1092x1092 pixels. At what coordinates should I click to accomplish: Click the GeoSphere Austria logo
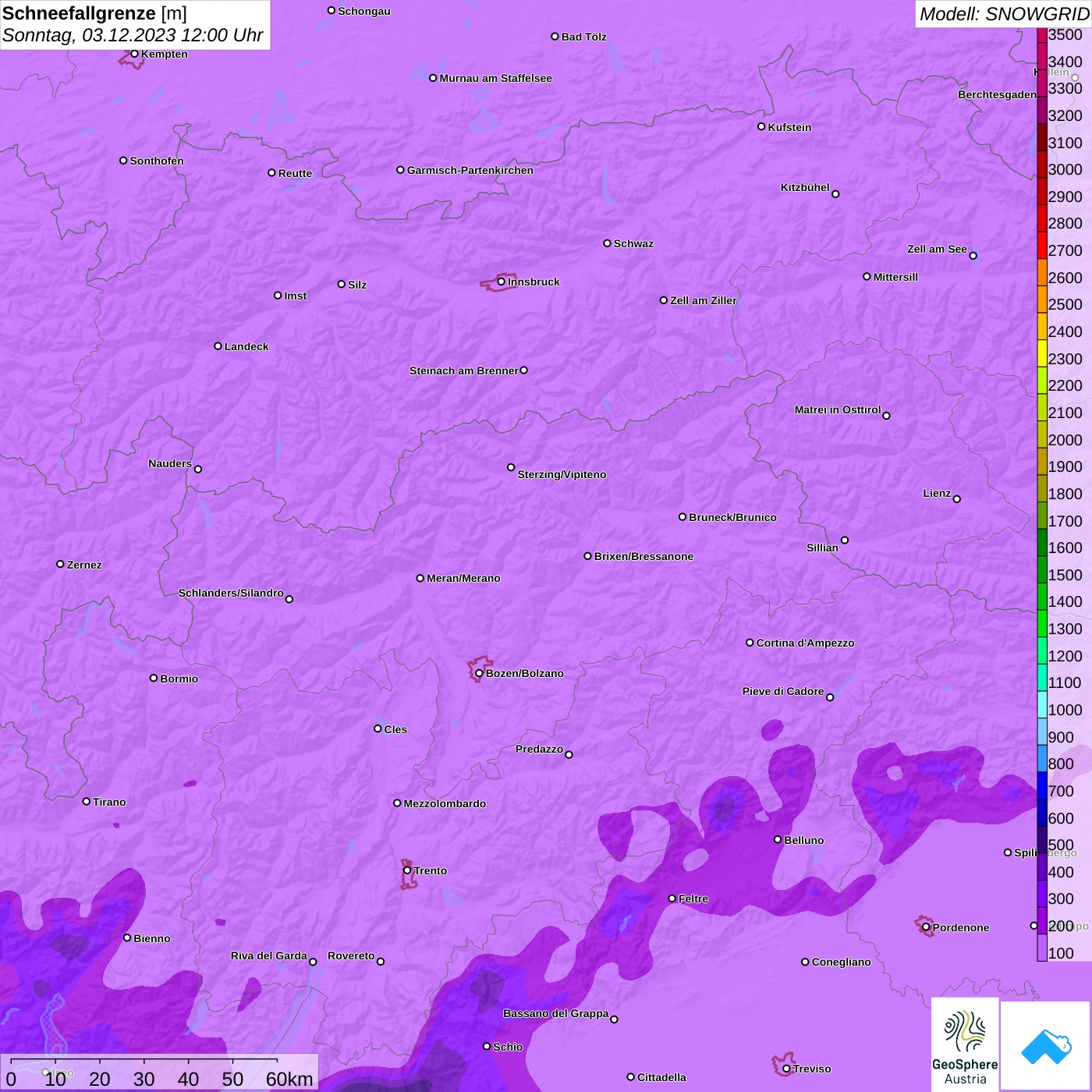965,1045
